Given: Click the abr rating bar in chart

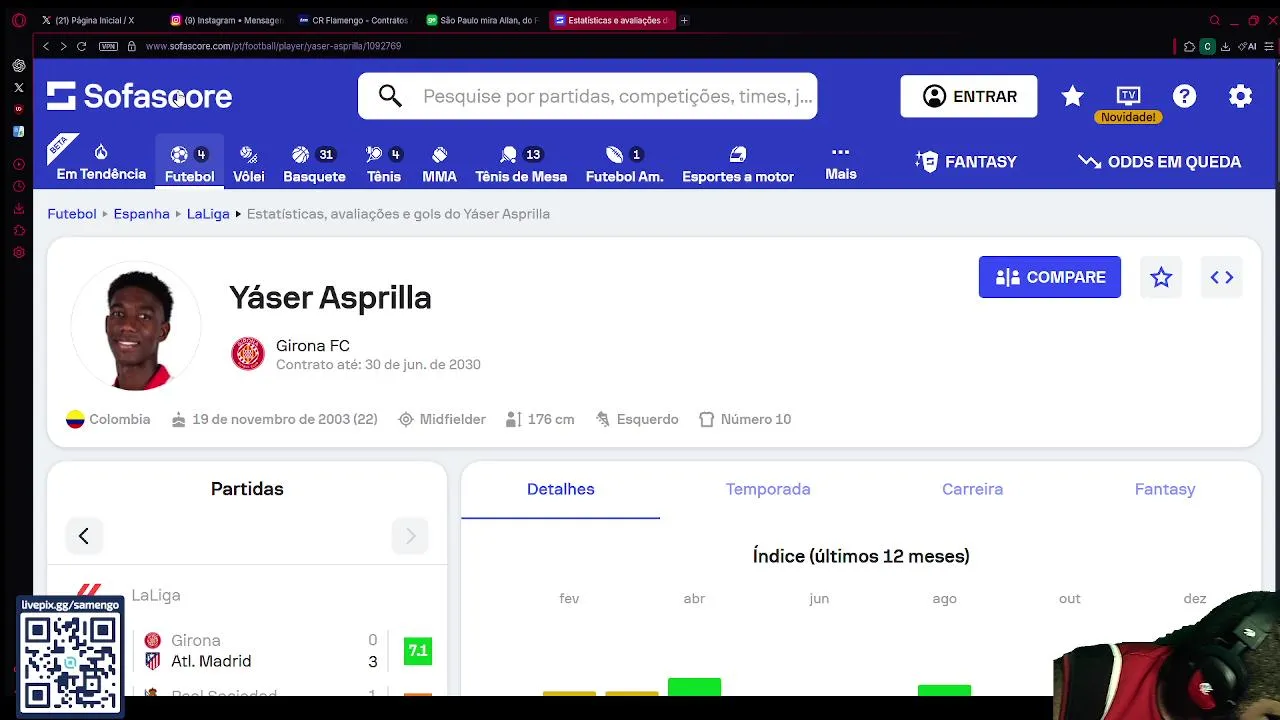Looking at the screenshot, I should [694, 687].
